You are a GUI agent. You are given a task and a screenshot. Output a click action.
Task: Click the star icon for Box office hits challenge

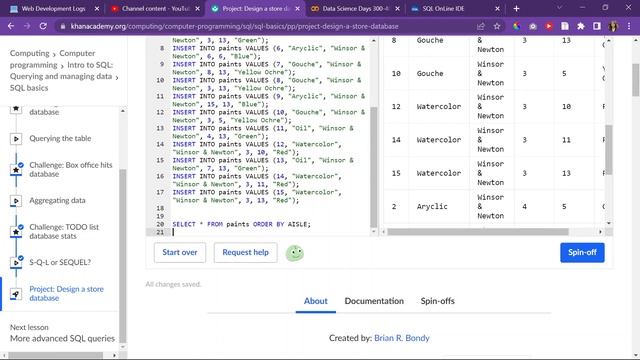16,169
